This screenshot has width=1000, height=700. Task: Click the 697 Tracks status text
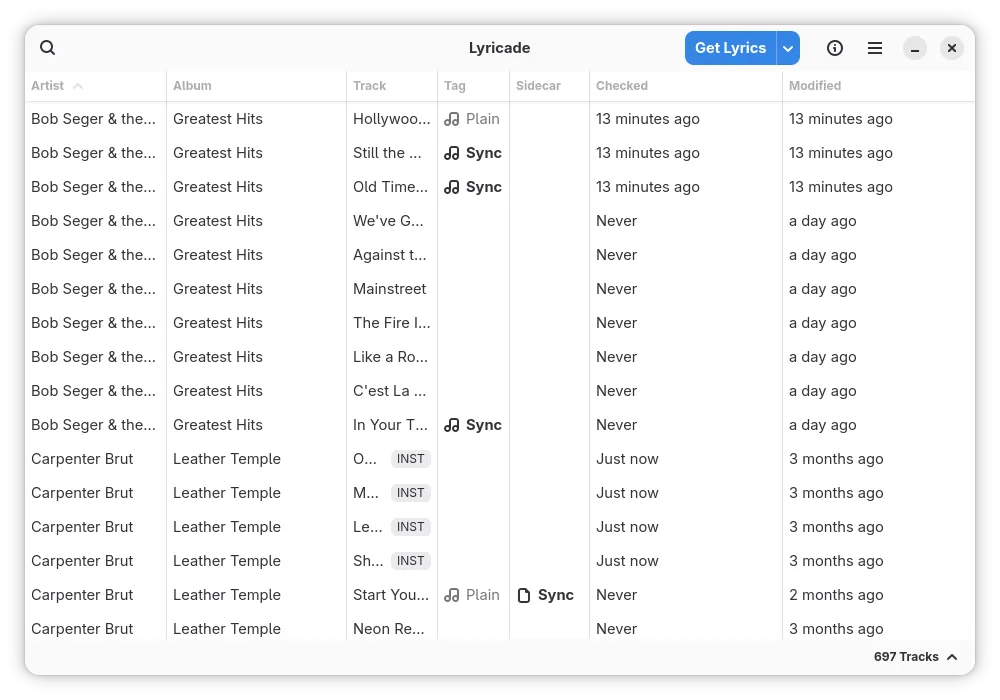[906, 657]
